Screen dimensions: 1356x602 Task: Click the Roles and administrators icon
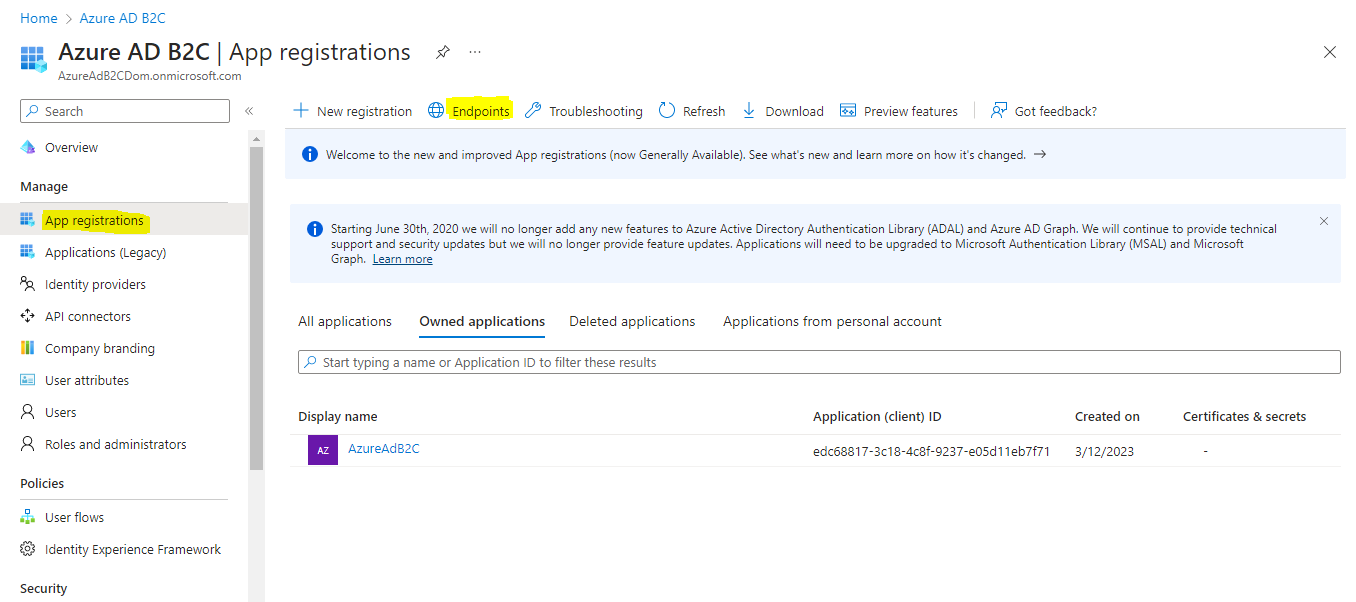click(x=28, y=444)
